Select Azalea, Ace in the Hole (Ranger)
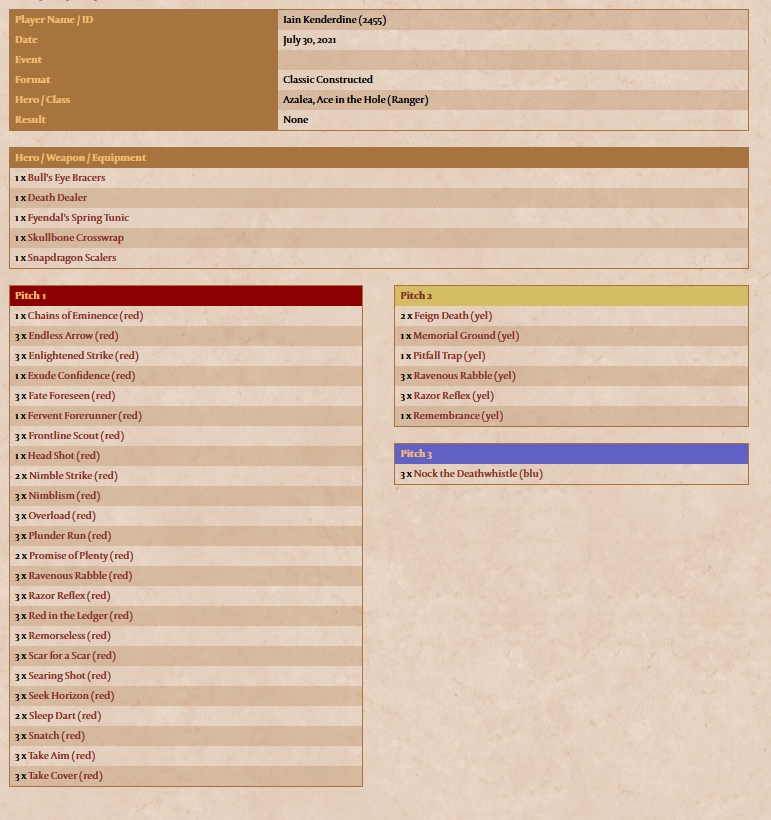The width and height of the screenshot is (771, 820). tap(356, 99)
